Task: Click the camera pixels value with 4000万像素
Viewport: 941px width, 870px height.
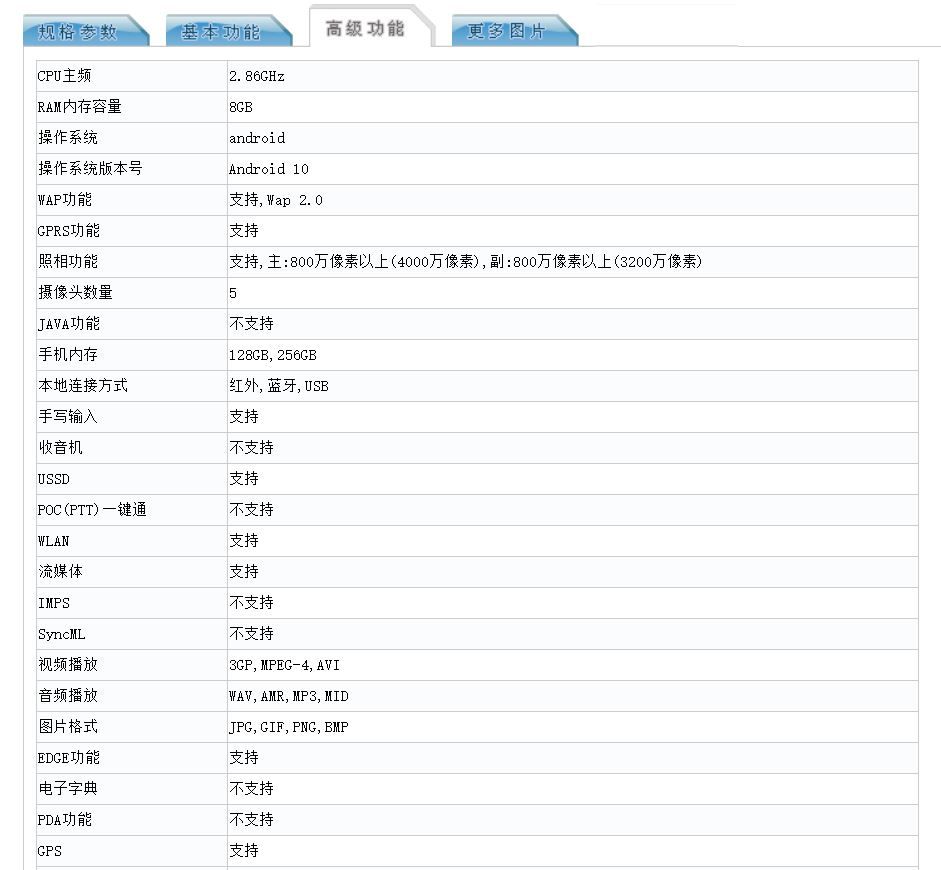Action: (x=466, y=262)
